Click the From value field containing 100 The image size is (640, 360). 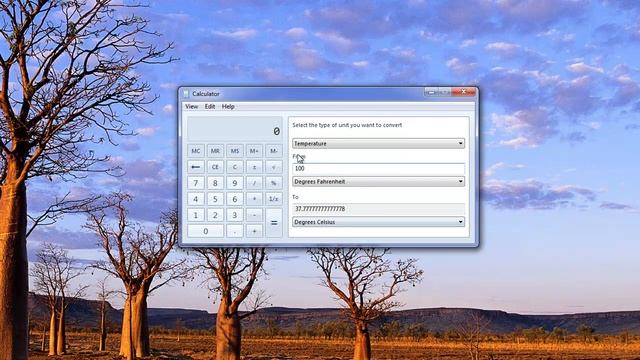378,168
